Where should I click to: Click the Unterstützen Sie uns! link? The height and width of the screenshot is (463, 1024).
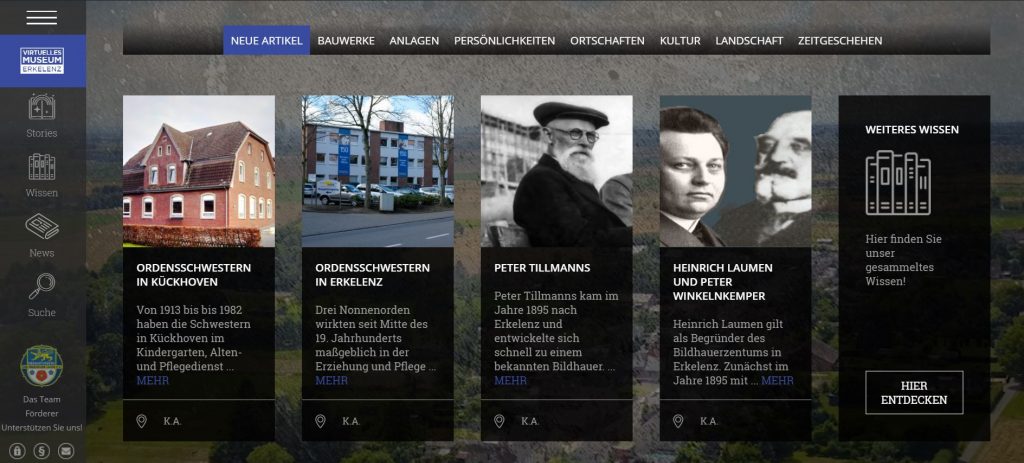coord(42,428)
